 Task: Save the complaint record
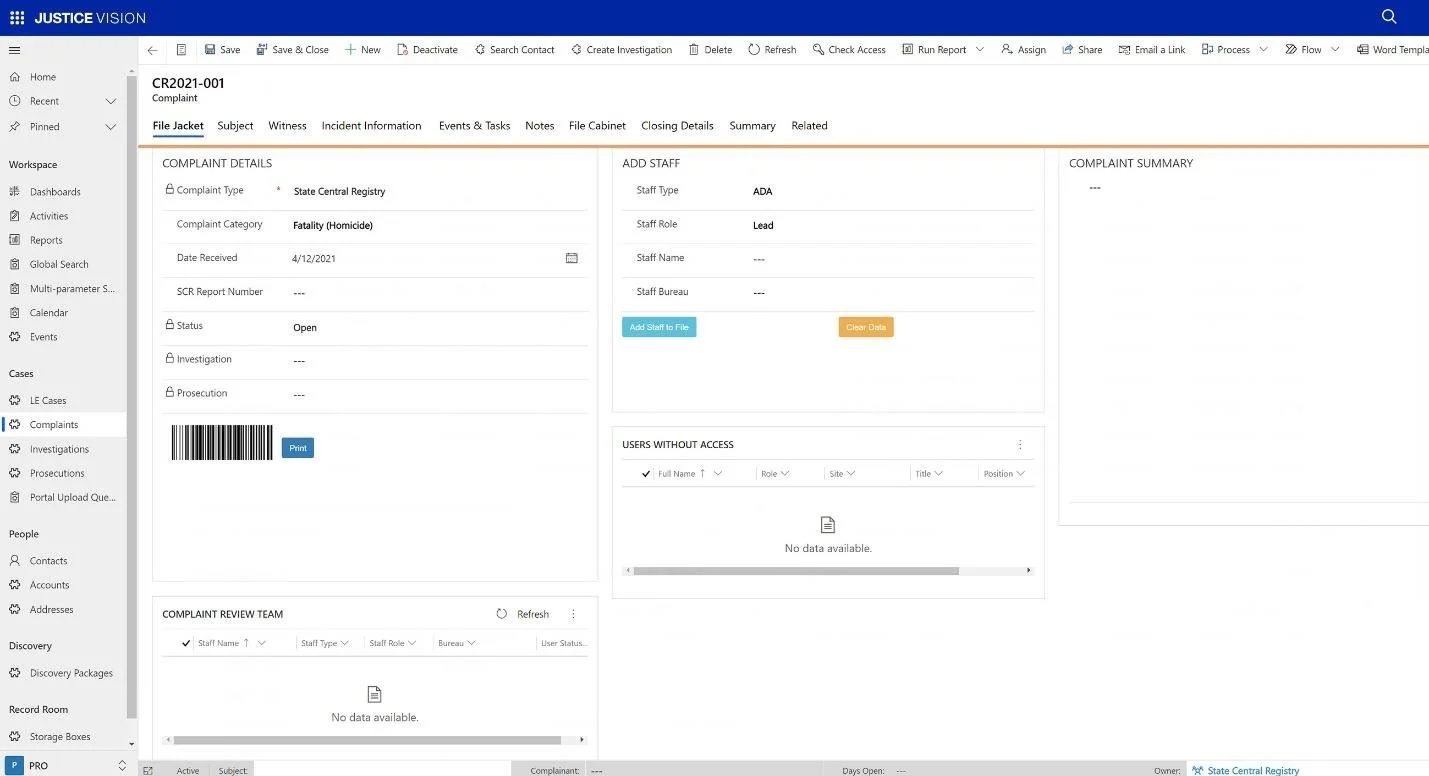(222, 50)
